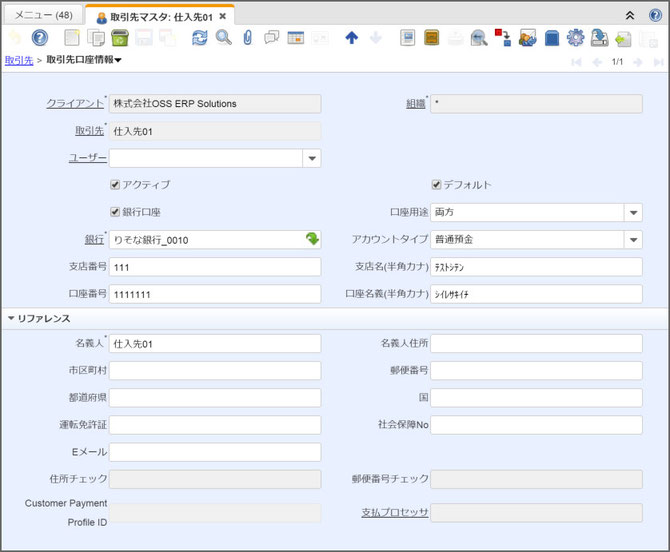Toggle grid view with the table icon
Screen dimensions: 670x552
[296, 38]
